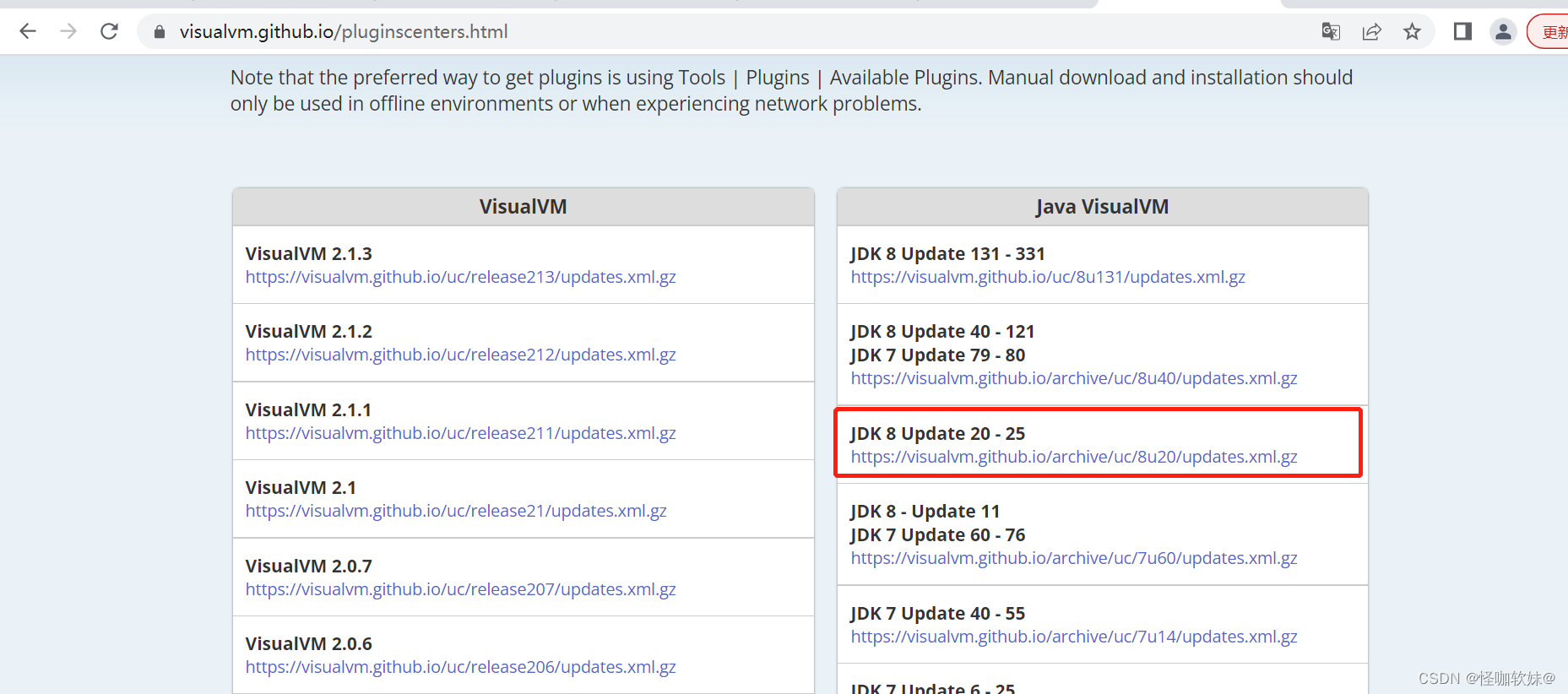
Task: Select the VisualVM 2.1.1 heading
Action: tap(308, 409)
